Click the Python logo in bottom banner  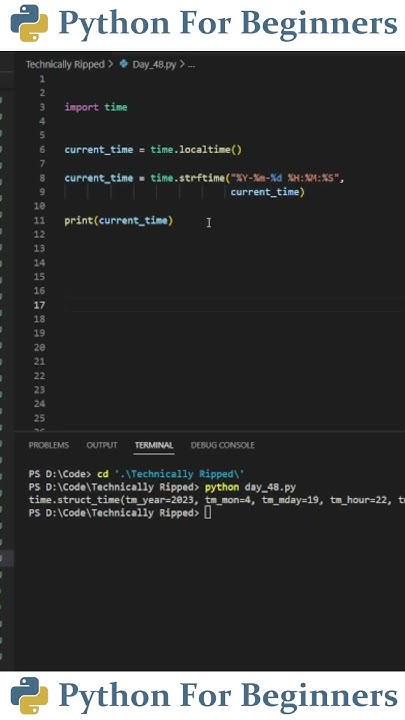(29, 696)
